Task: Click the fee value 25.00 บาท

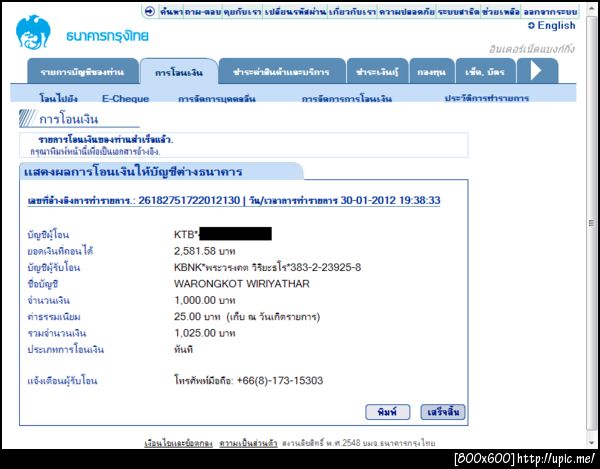Action: coord(197,317)
